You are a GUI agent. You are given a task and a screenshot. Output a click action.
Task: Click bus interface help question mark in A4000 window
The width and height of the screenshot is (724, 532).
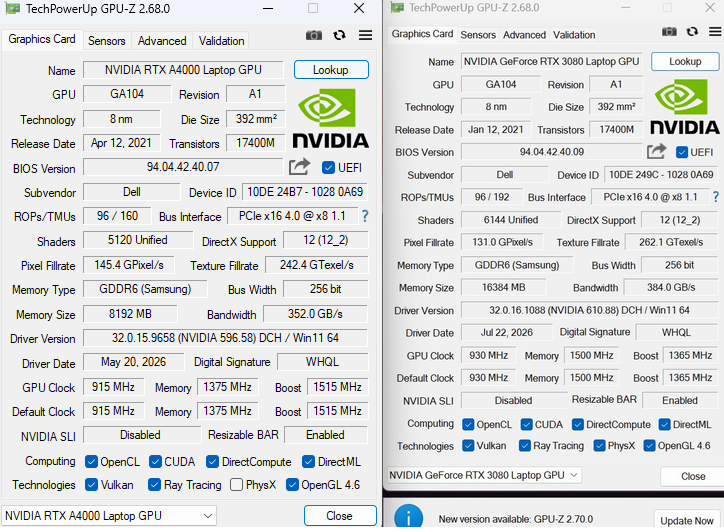pyautogui.click(x=365, y=216)
